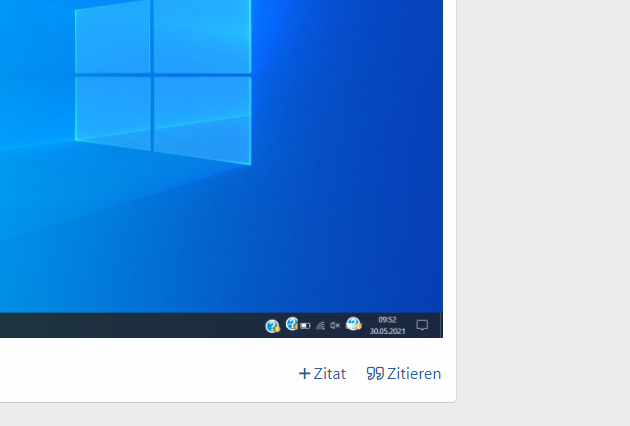Quote this post using Zitieren

[x=404, y=374]
